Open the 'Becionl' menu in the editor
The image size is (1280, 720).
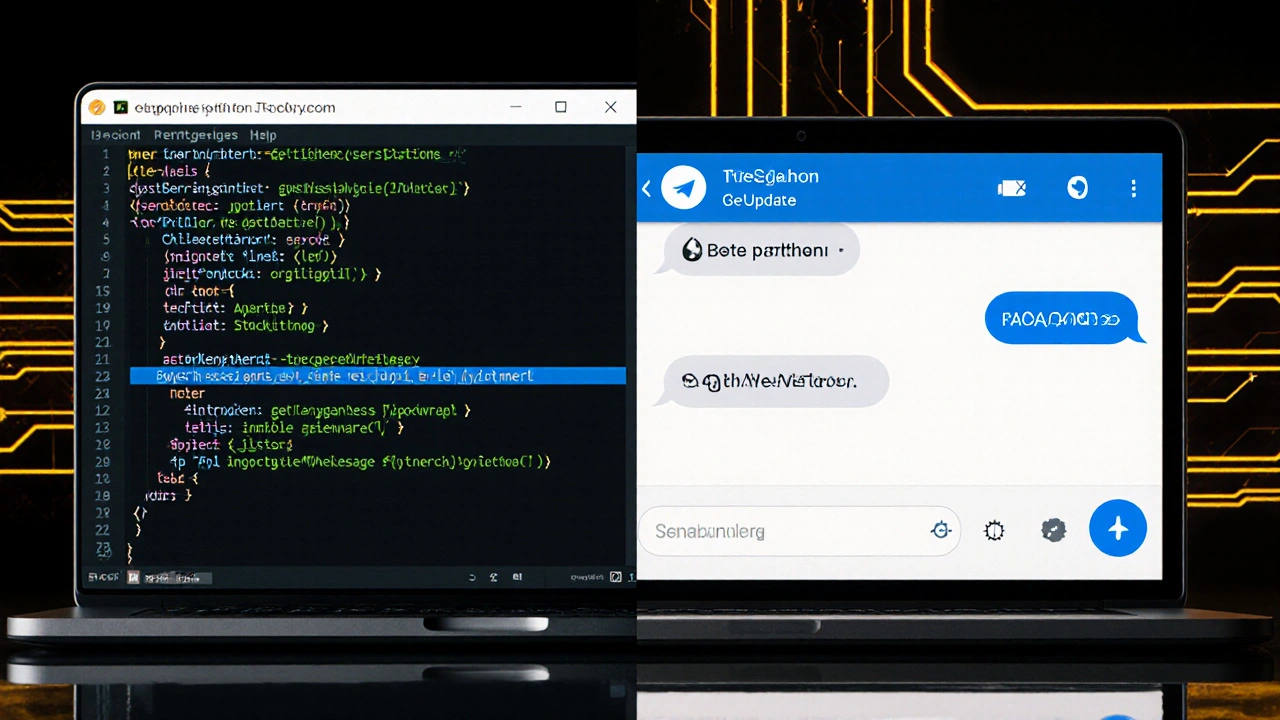(x=115, y=135)
